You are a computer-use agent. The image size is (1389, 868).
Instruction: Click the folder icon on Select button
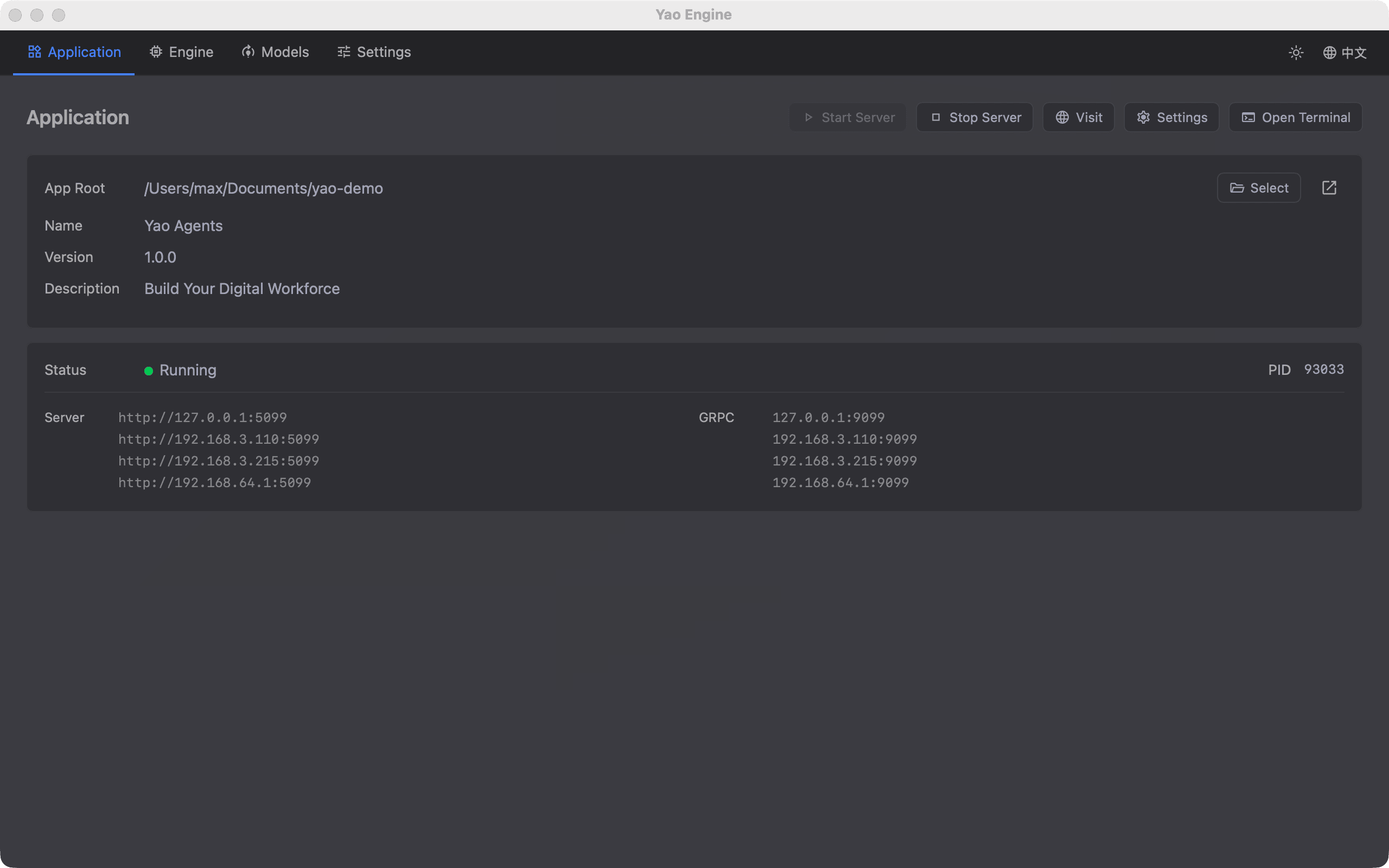click(x=1237, y=188)
